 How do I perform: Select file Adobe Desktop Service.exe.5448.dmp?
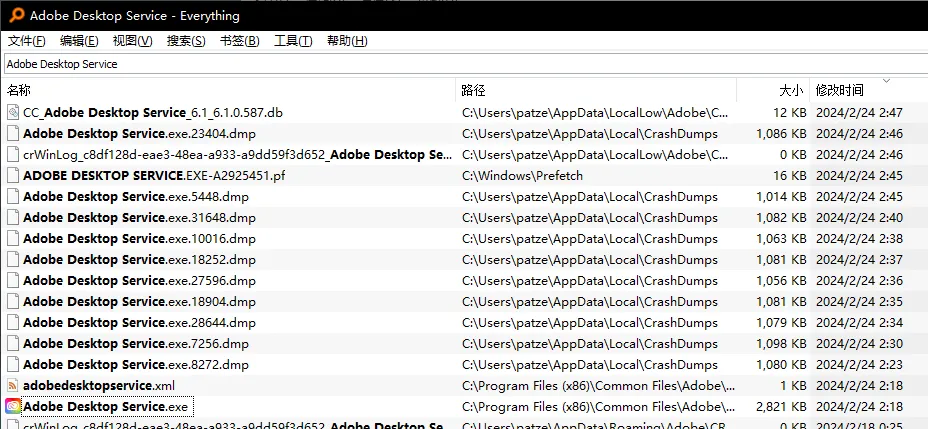(x=136, y=196)
